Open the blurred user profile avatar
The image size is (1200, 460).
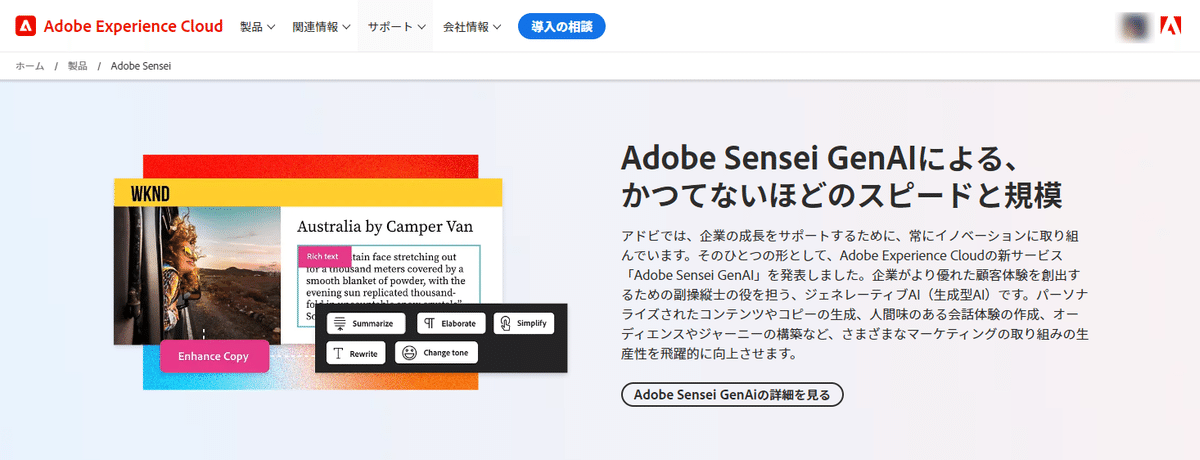[1135, 26]
